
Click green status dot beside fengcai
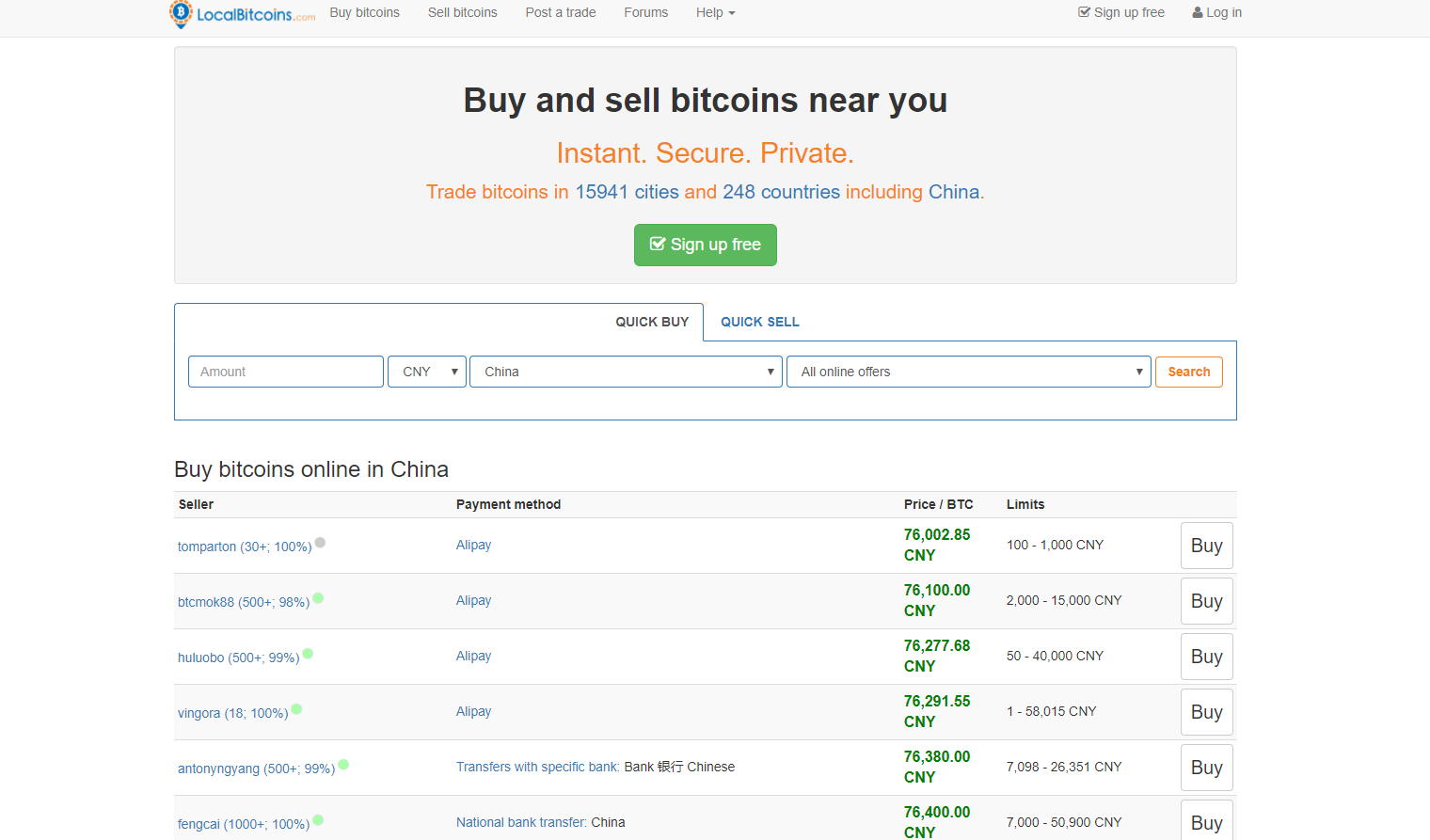tap(318, 820)
